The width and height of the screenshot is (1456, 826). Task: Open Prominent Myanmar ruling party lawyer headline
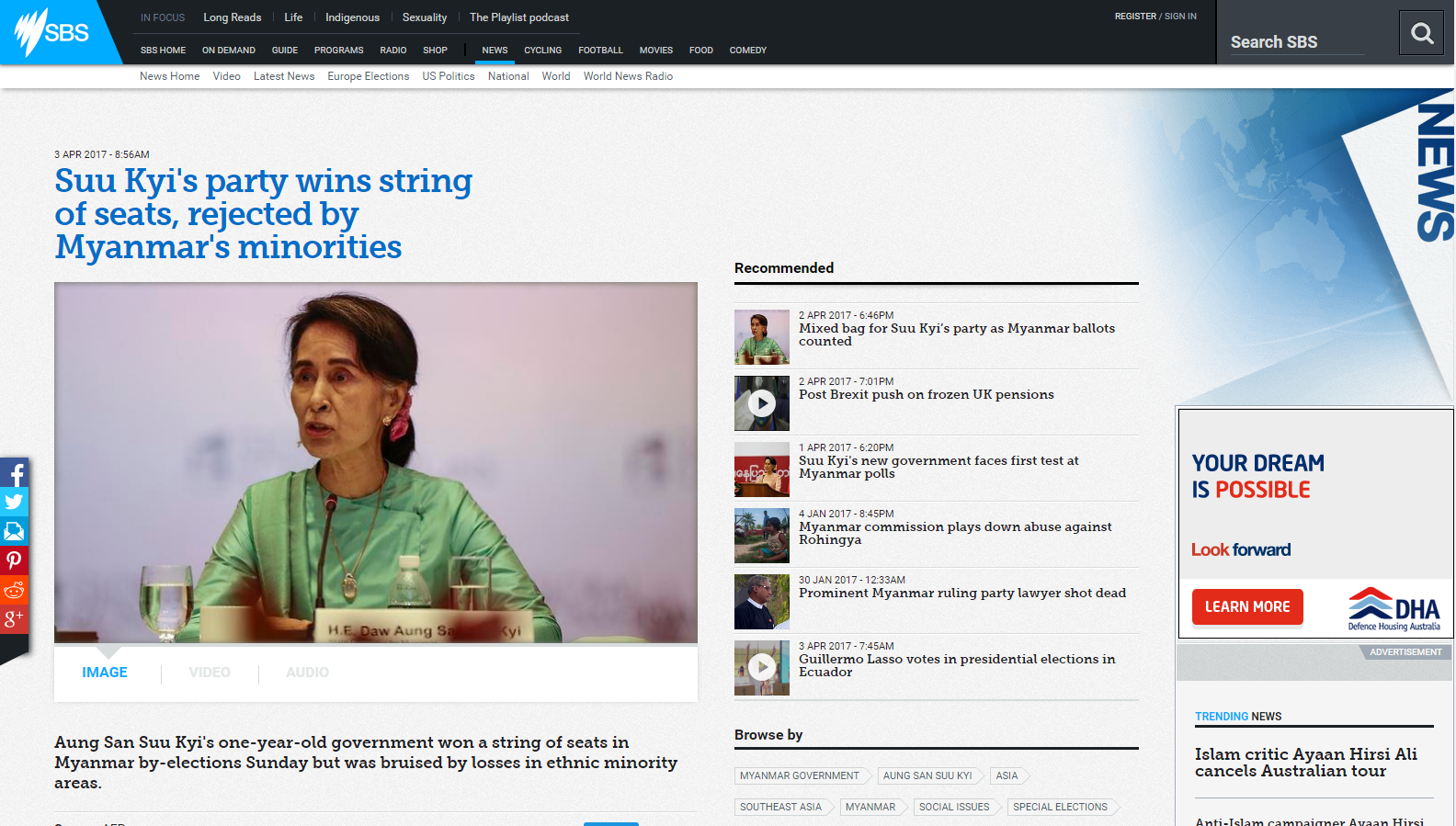(x=962, y=594)
